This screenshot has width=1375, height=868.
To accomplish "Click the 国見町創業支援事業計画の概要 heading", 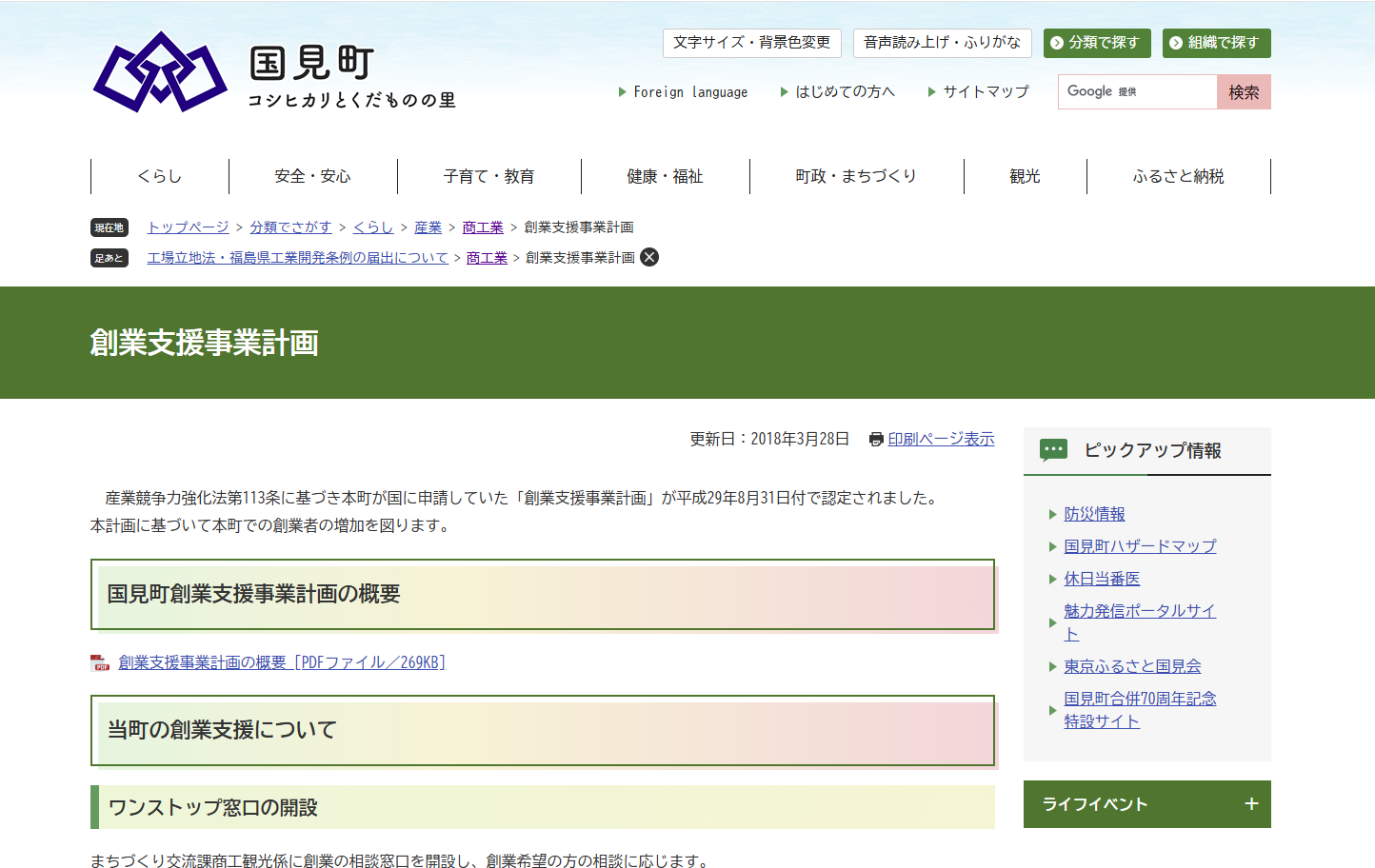I will pos(253,594).
